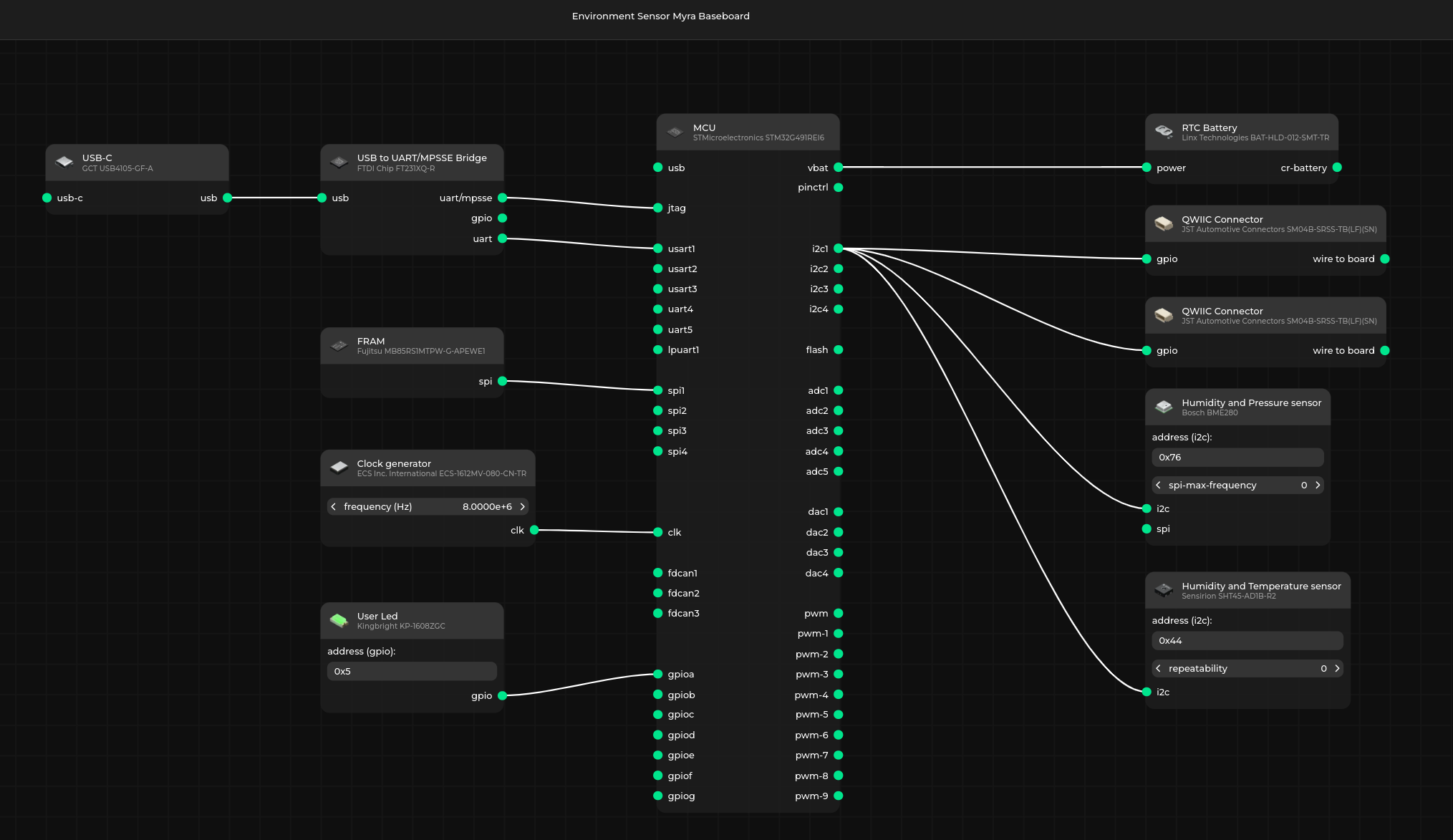The image size is (1453, 840).
Task: Click the usb-c port dot on USB-C node
Action: click(x=47, y=198)
